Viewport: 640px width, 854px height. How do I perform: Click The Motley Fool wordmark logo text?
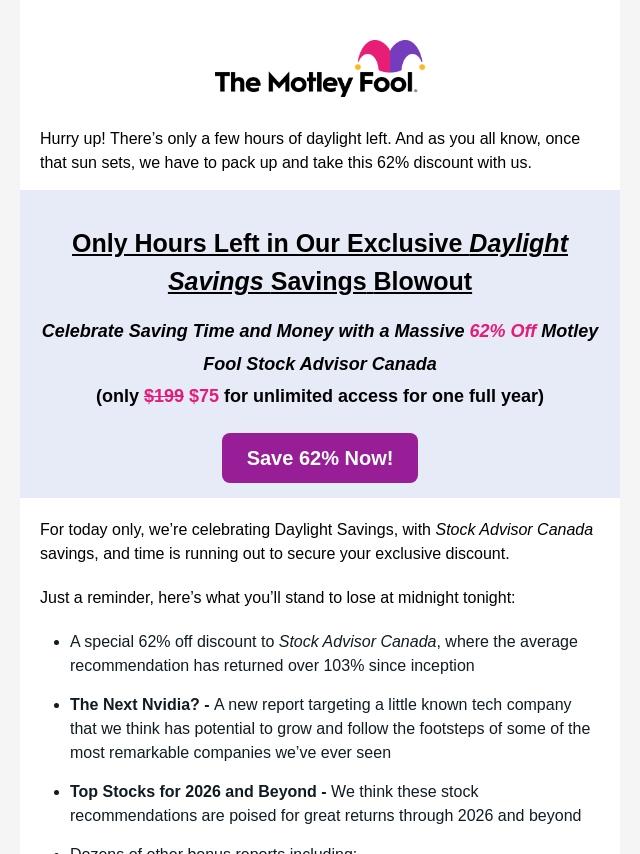coord(314,83)
